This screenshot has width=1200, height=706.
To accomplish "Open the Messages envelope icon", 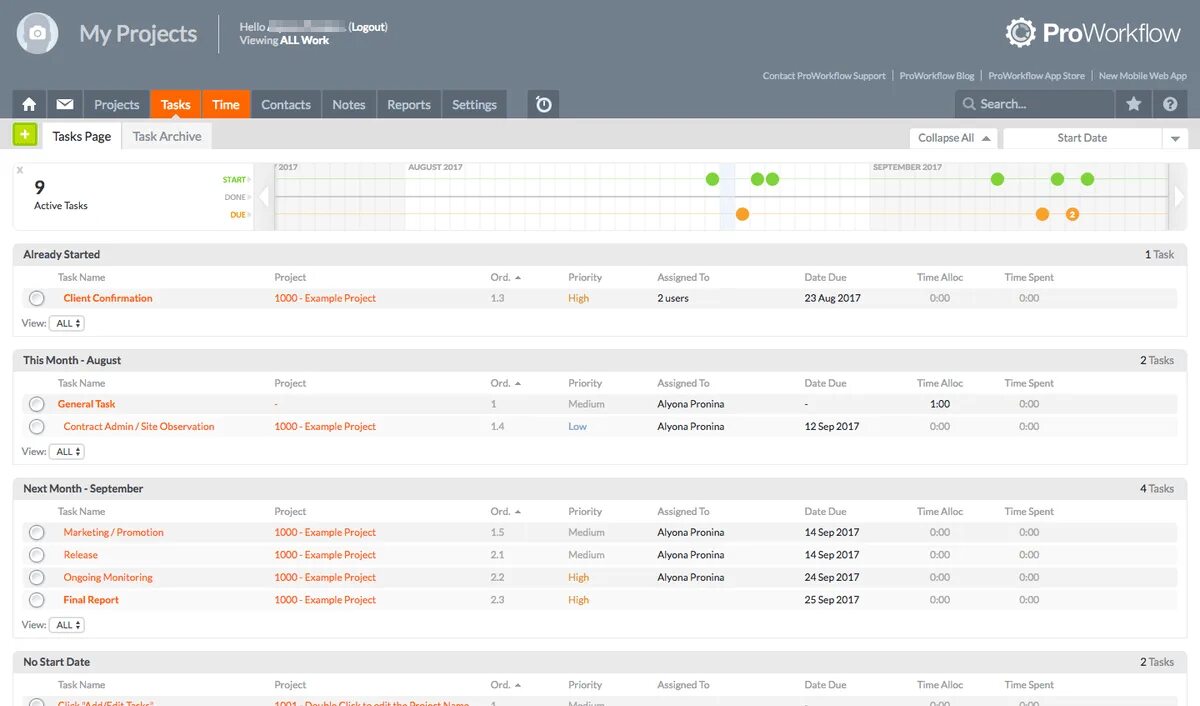I will pos(65,104).
